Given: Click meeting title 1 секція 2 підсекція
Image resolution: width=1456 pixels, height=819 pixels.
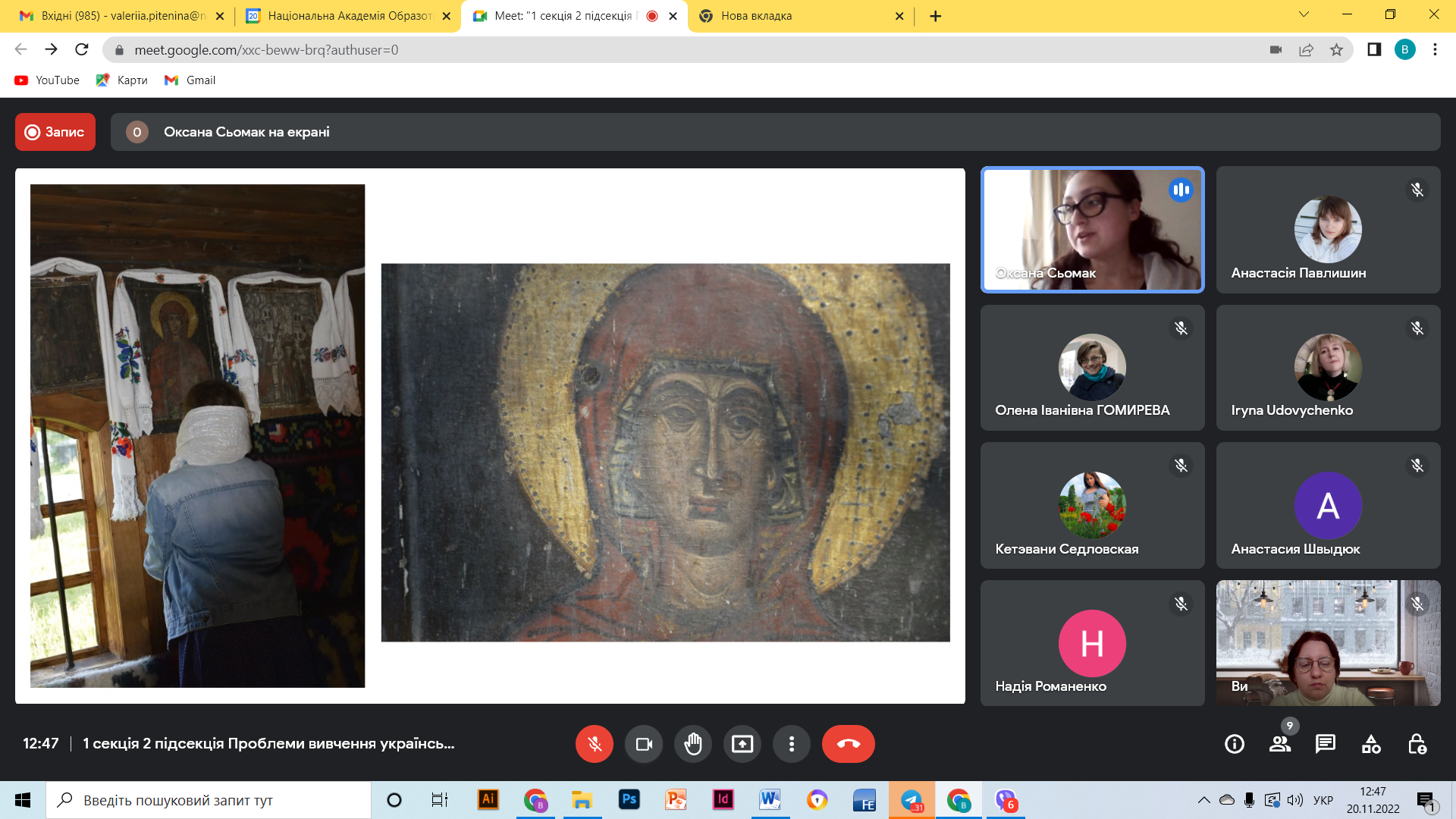Looking at the screenshot, I should 268,744.
